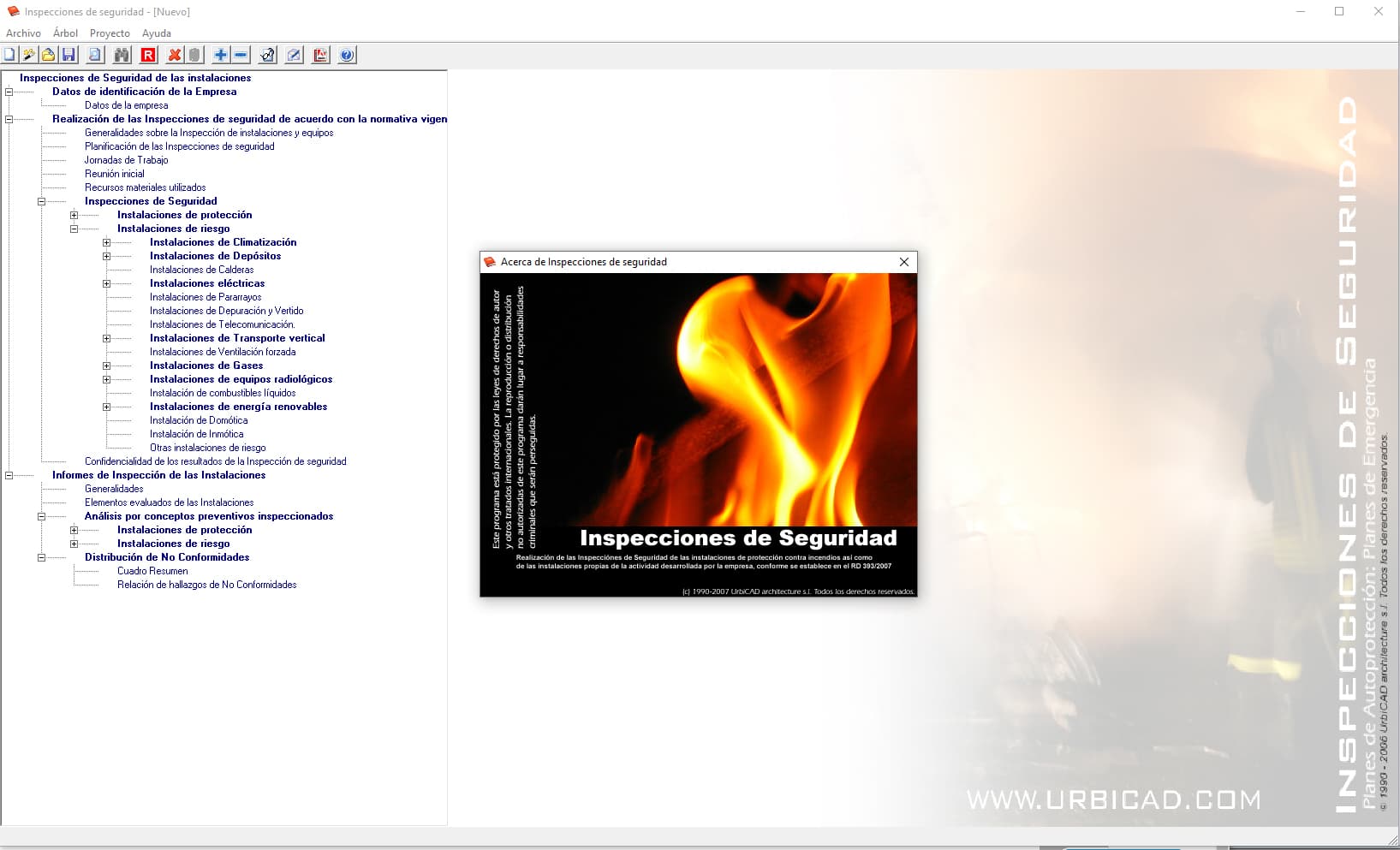Viewport: 1400px width, 850px height.
Task: Select Instalación de Inmótica
Action: (x=196, y=434)
